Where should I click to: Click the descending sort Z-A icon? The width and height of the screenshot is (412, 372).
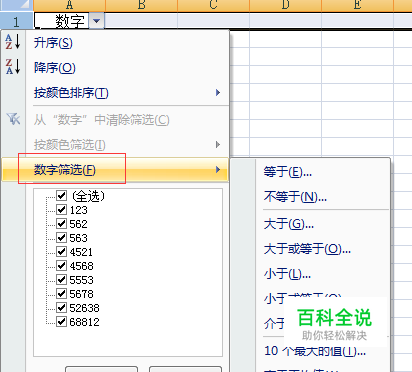(13, 66)
